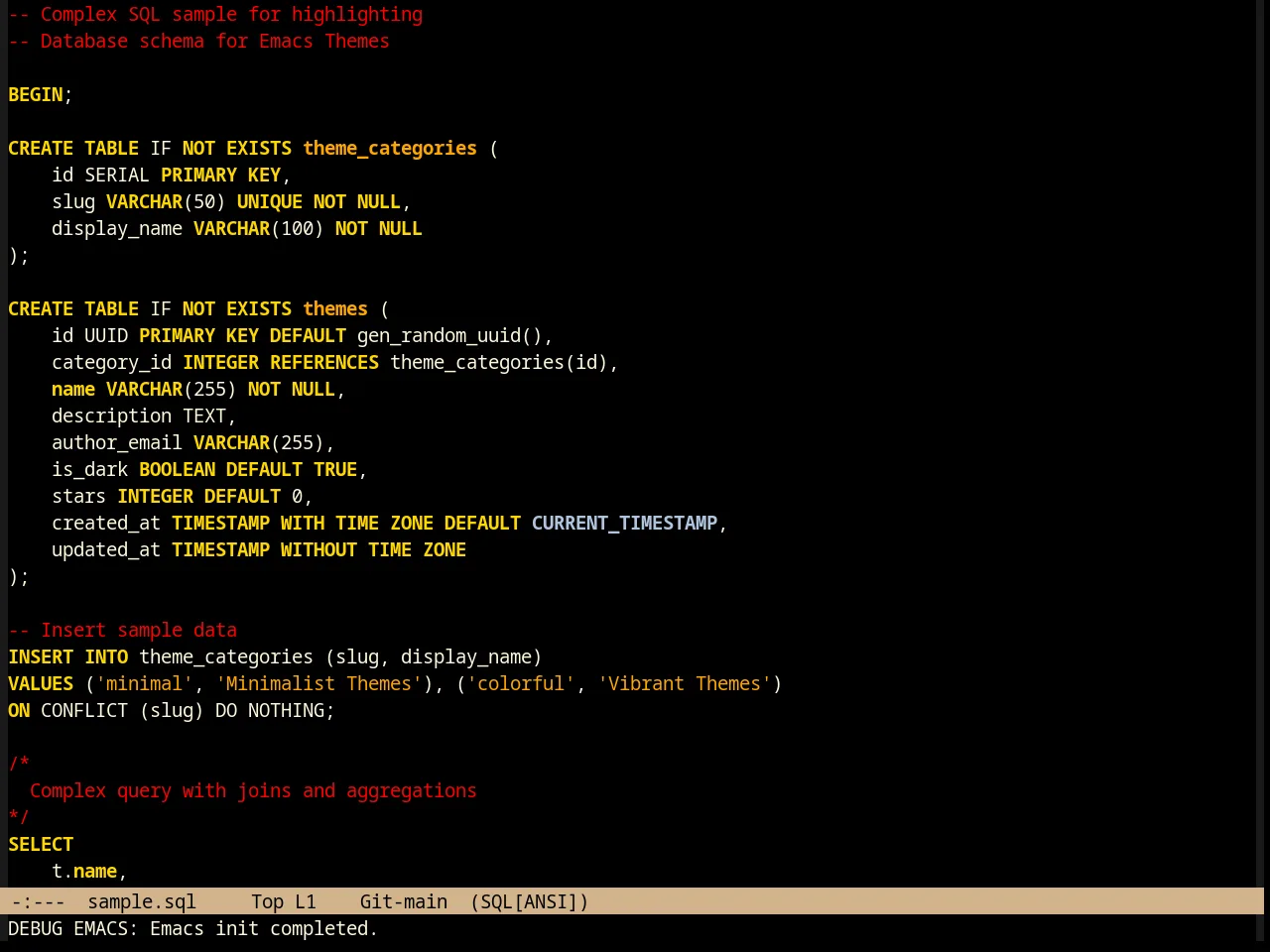Click the SELECT keyword
The image size is (1270, 952).
click(x=41, y=844)
